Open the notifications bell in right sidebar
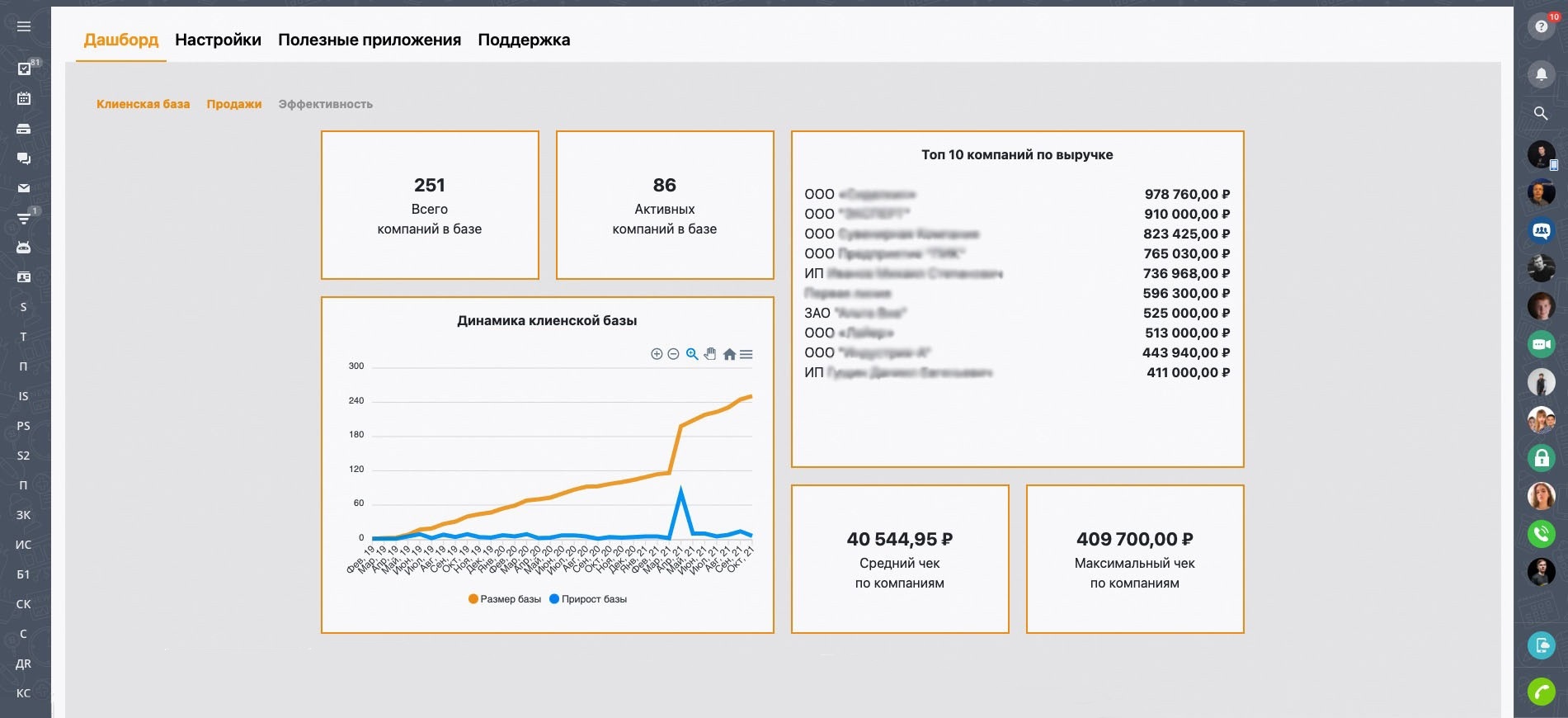1568x718 pixels. [1541, 73]
